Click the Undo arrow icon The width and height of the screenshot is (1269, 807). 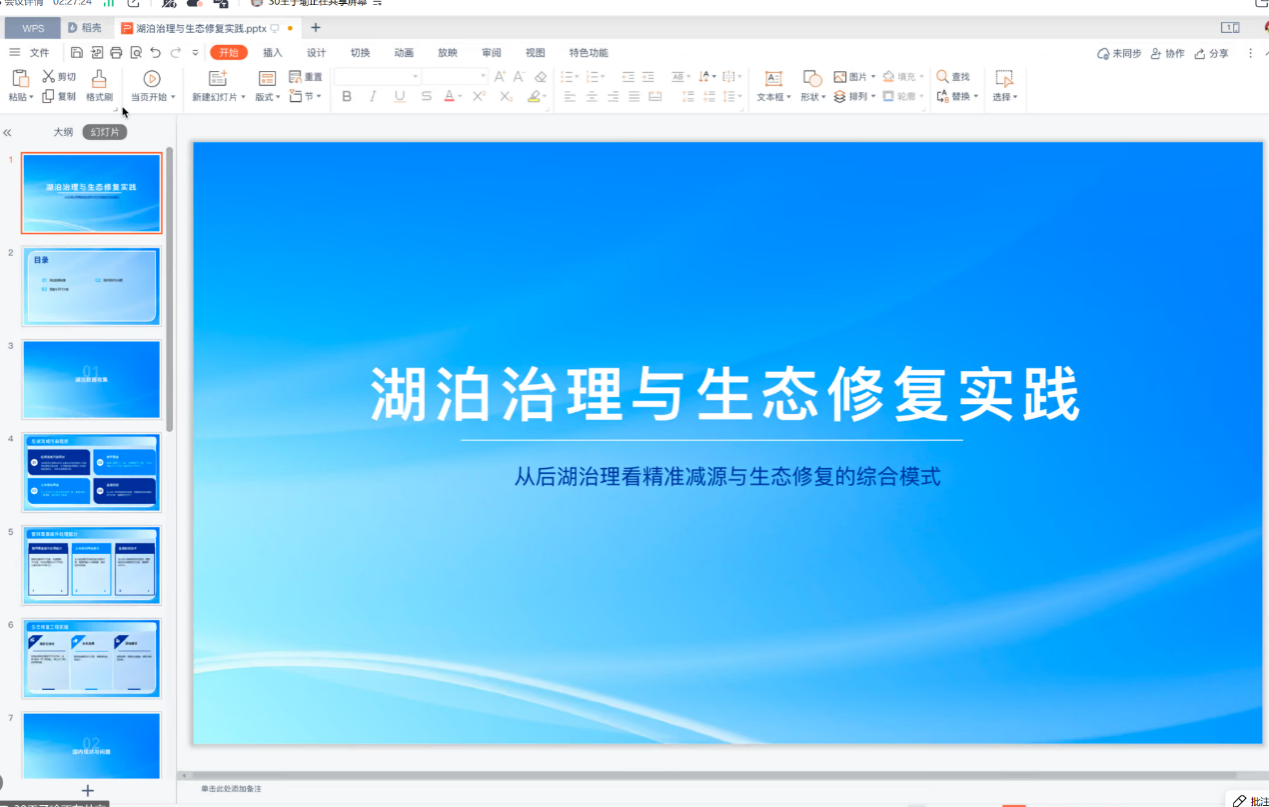[x=155, y=53]
